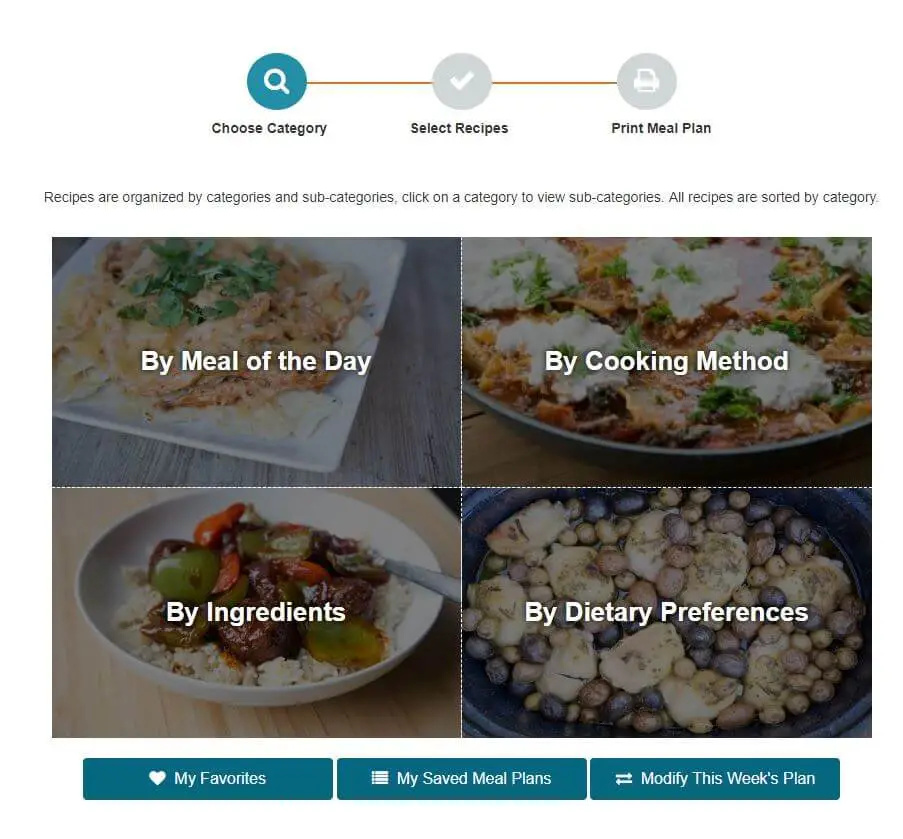Open the By Meal of the Day category
This screenshot has height=839, width=903.
pyautogui.click(x=256, y=362)
